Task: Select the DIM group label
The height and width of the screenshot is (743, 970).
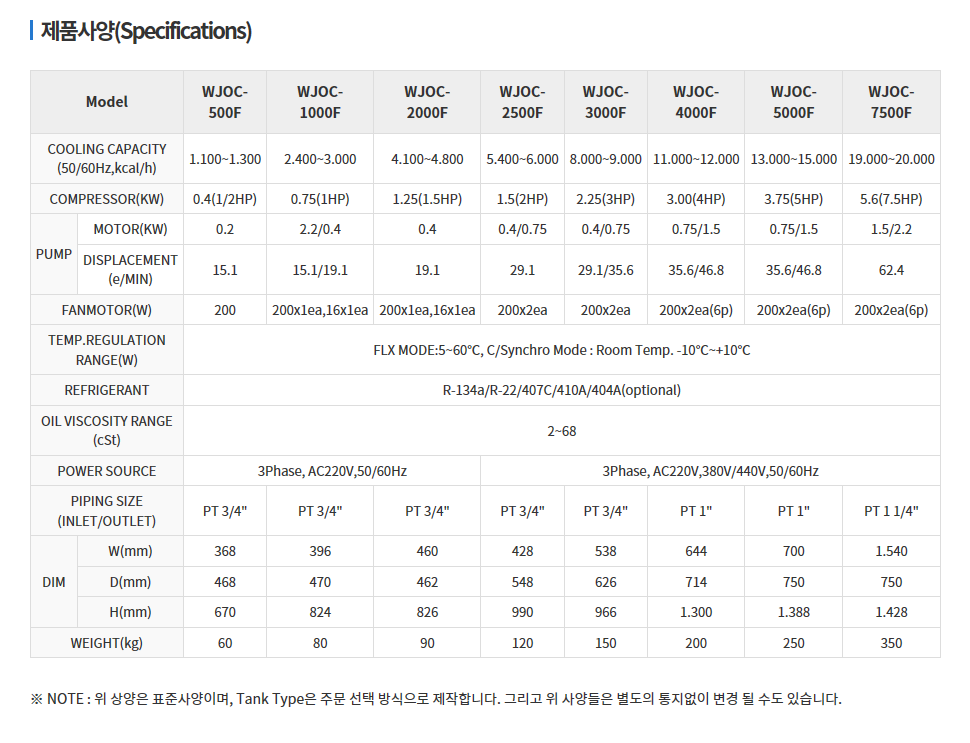Action: click(54, 582)
